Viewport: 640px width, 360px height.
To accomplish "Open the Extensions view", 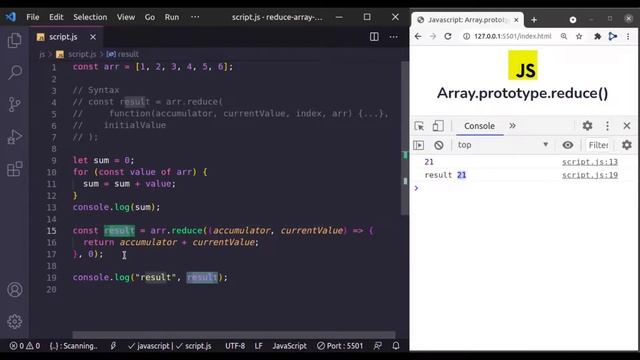I will pyautogui.click(x=15, y=169).
